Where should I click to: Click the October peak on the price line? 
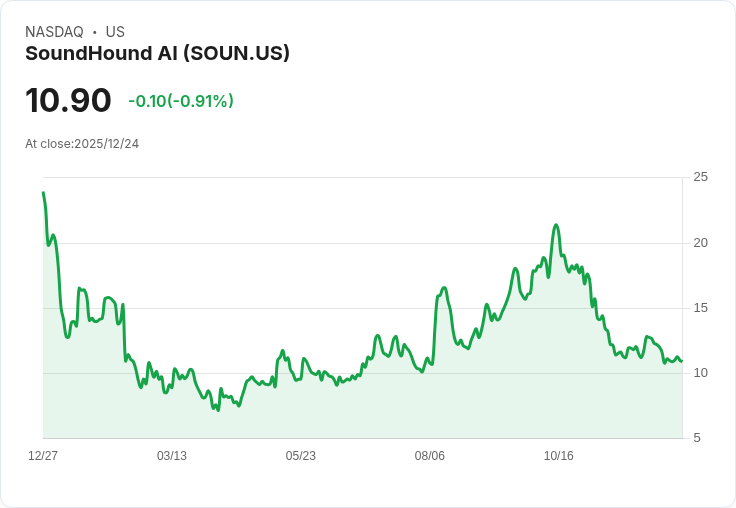[556, 225]
